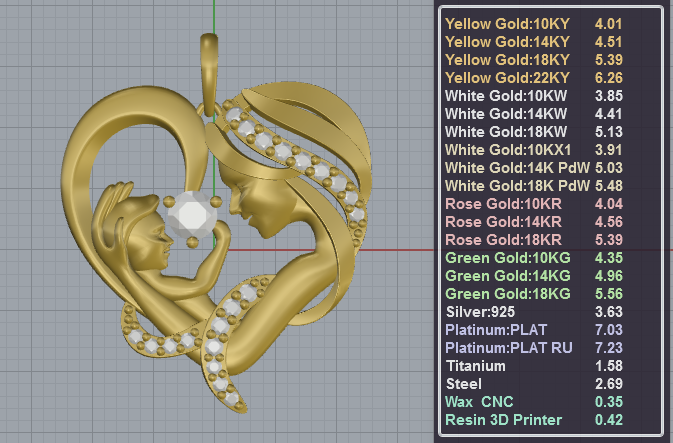Select the Steel weight row
This screenshot has height=443, width=673.
(x=534, y=384)
